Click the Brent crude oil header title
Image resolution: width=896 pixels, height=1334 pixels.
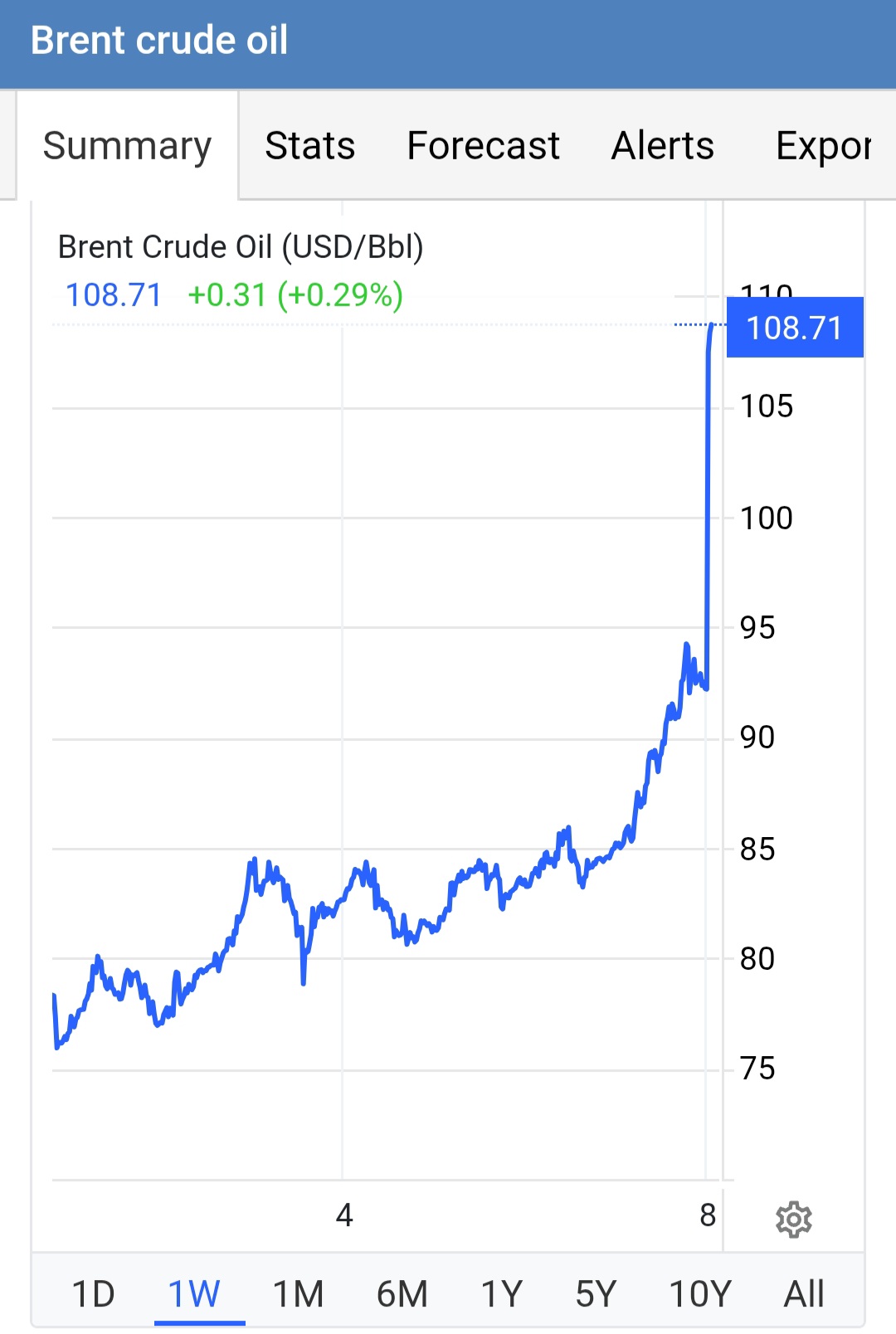(159, 41)
